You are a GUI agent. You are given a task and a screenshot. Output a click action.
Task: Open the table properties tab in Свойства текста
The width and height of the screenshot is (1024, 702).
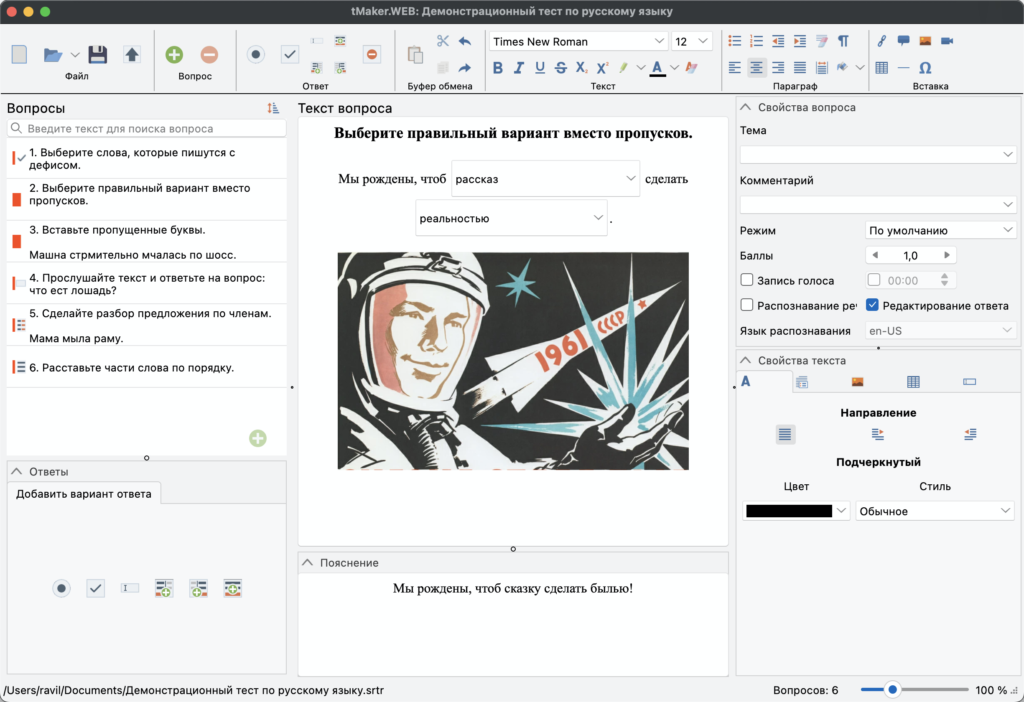[x=914, y=381]
